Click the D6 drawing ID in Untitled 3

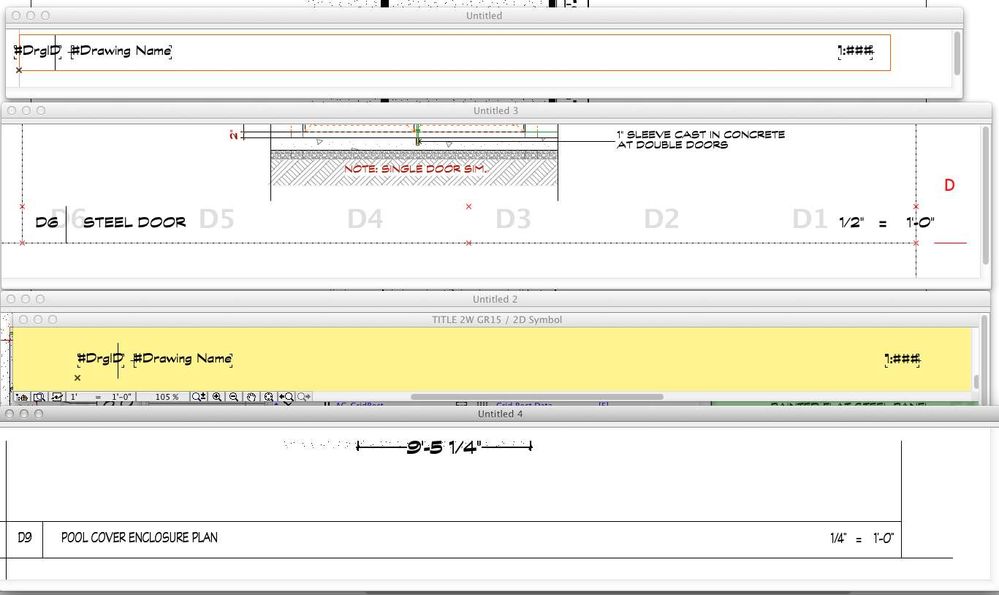pos(47,222)
